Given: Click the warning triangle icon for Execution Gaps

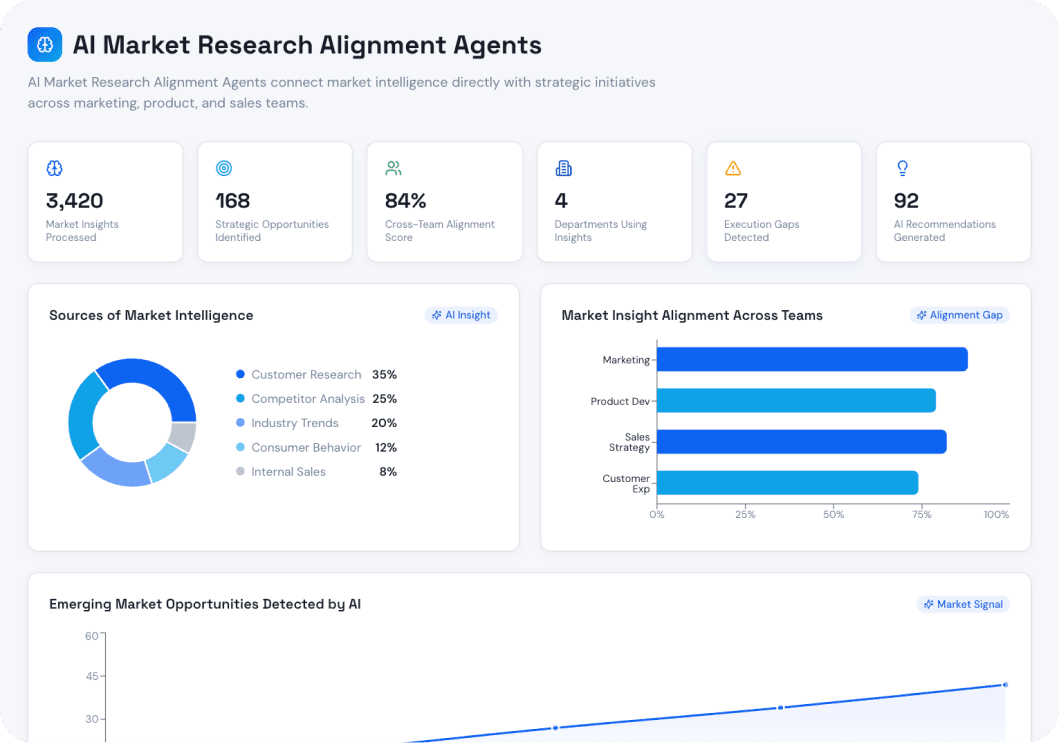Looking at the screenshot, I should pos(732,167).
